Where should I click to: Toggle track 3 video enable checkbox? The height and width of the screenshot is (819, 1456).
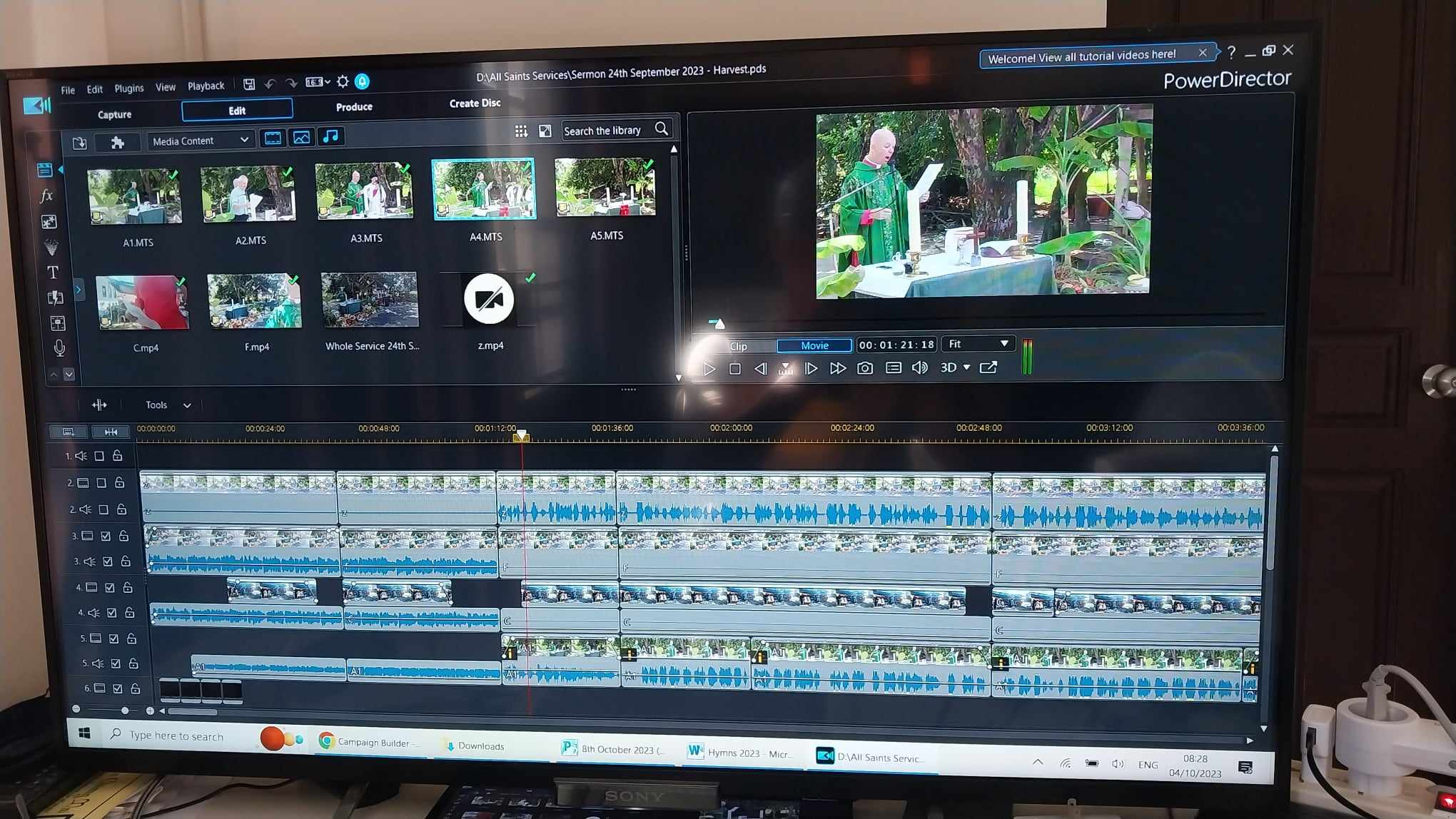106,536
